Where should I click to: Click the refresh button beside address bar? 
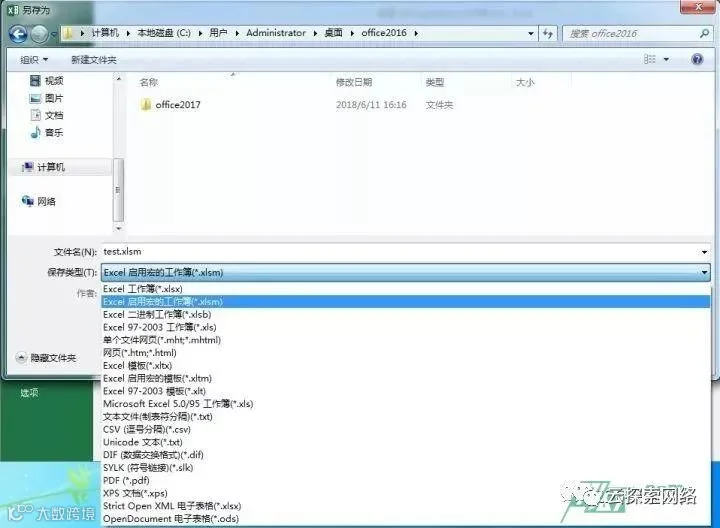(548, 33)
